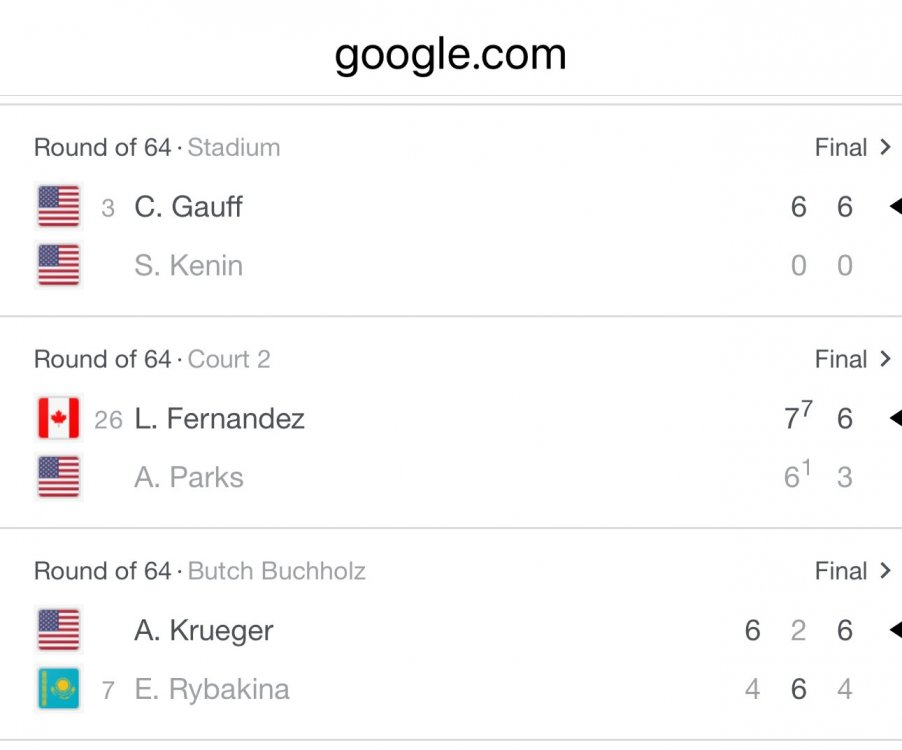Expand the Court 2 match Final chevron
Screen dimensions: 902x750
point(884,360)
